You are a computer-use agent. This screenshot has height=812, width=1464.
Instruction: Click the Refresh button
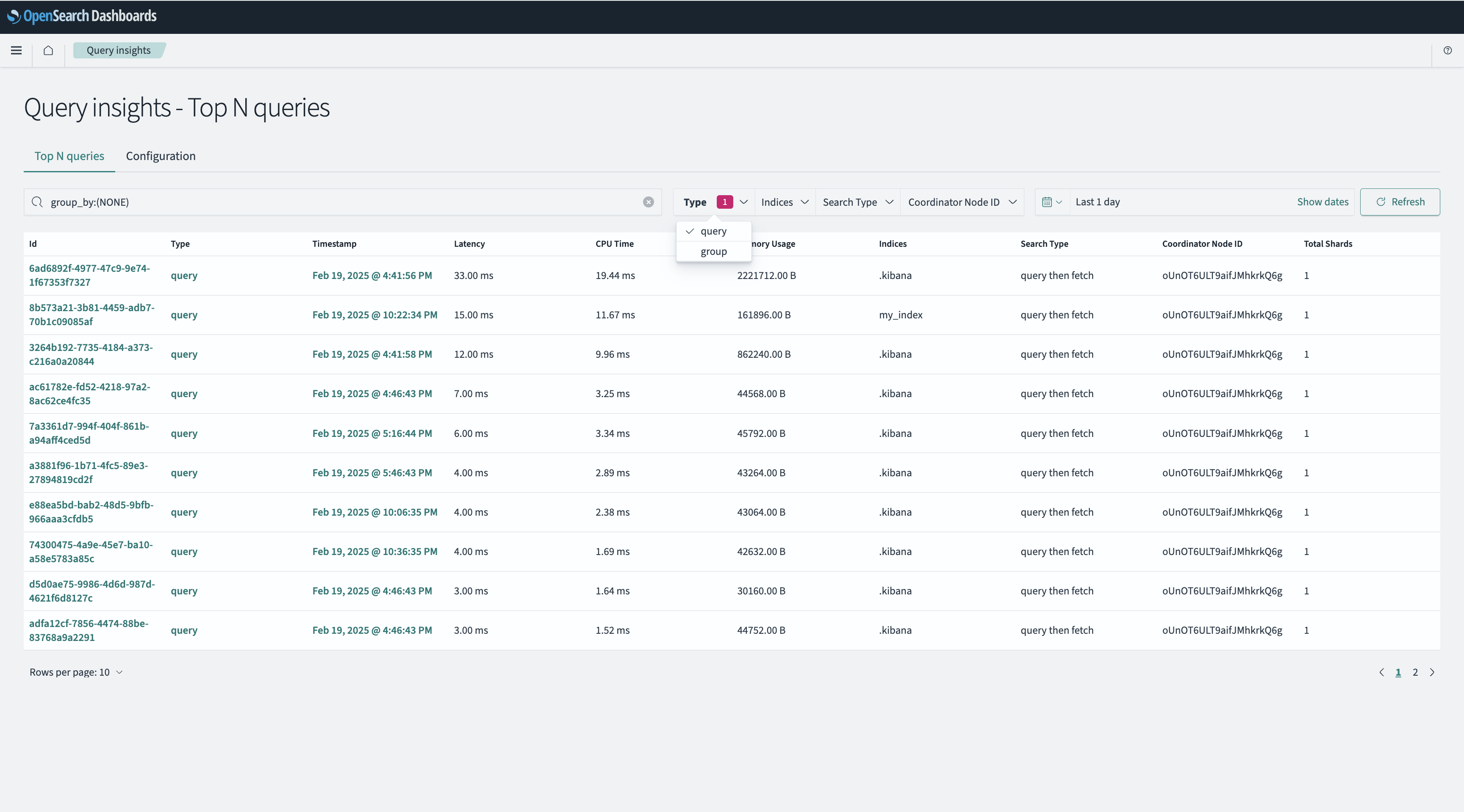(1400, 202)
